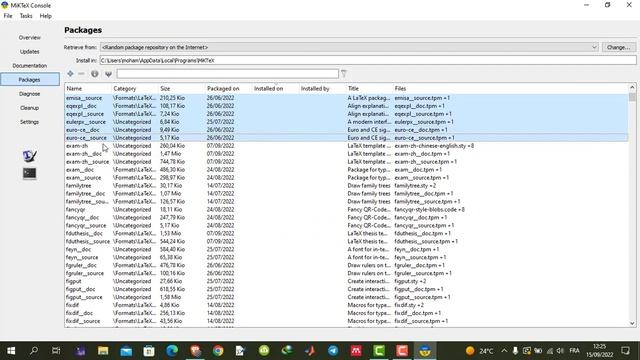The width and height of the screenshot is (640, 360).
Task: Go to the Updates page
Action: coord(30,52)
